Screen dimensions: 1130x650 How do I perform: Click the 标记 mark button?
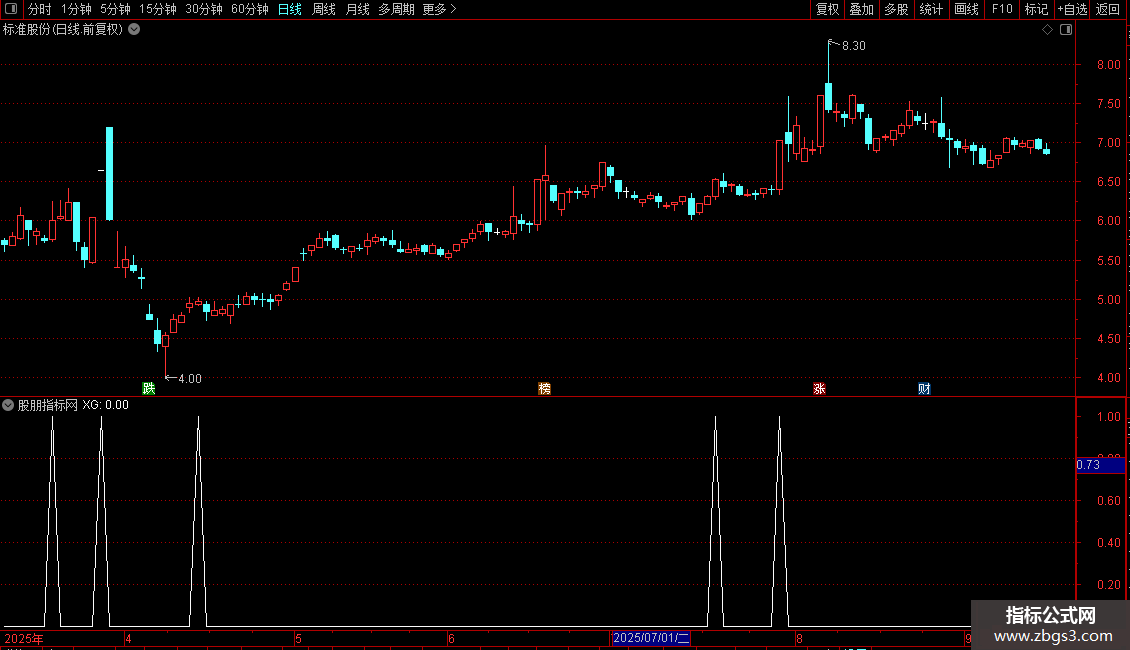pyautogui.click(x=1036, y=9)
